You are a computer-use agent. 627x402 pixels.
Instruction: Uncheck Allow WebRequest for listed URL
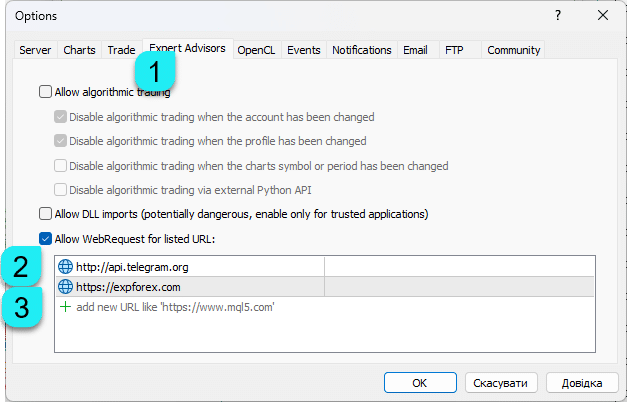tap(45, 238)
